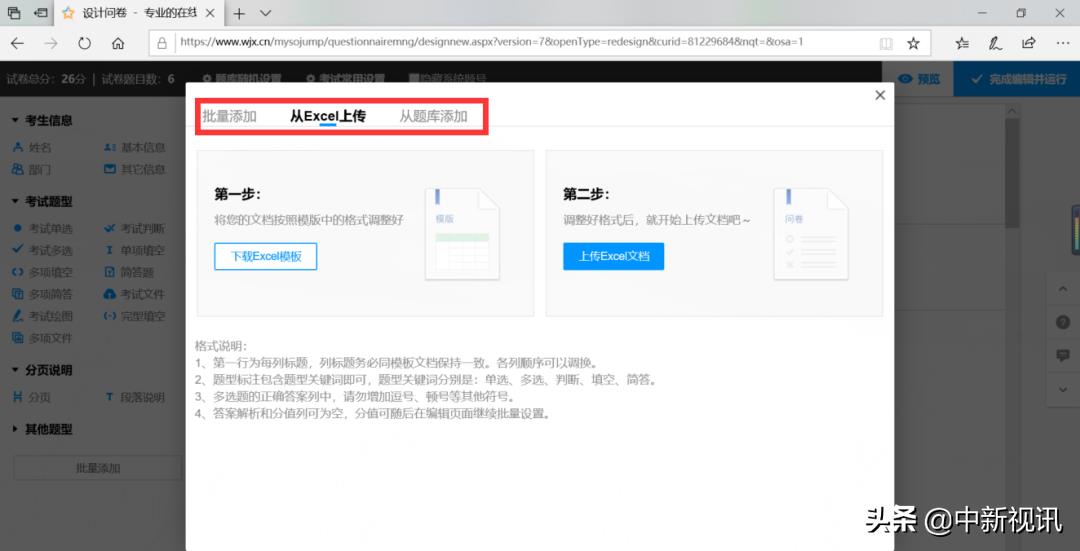Open reading view icon in address bar
1080x551 pixels.
(x=885, y=44)
